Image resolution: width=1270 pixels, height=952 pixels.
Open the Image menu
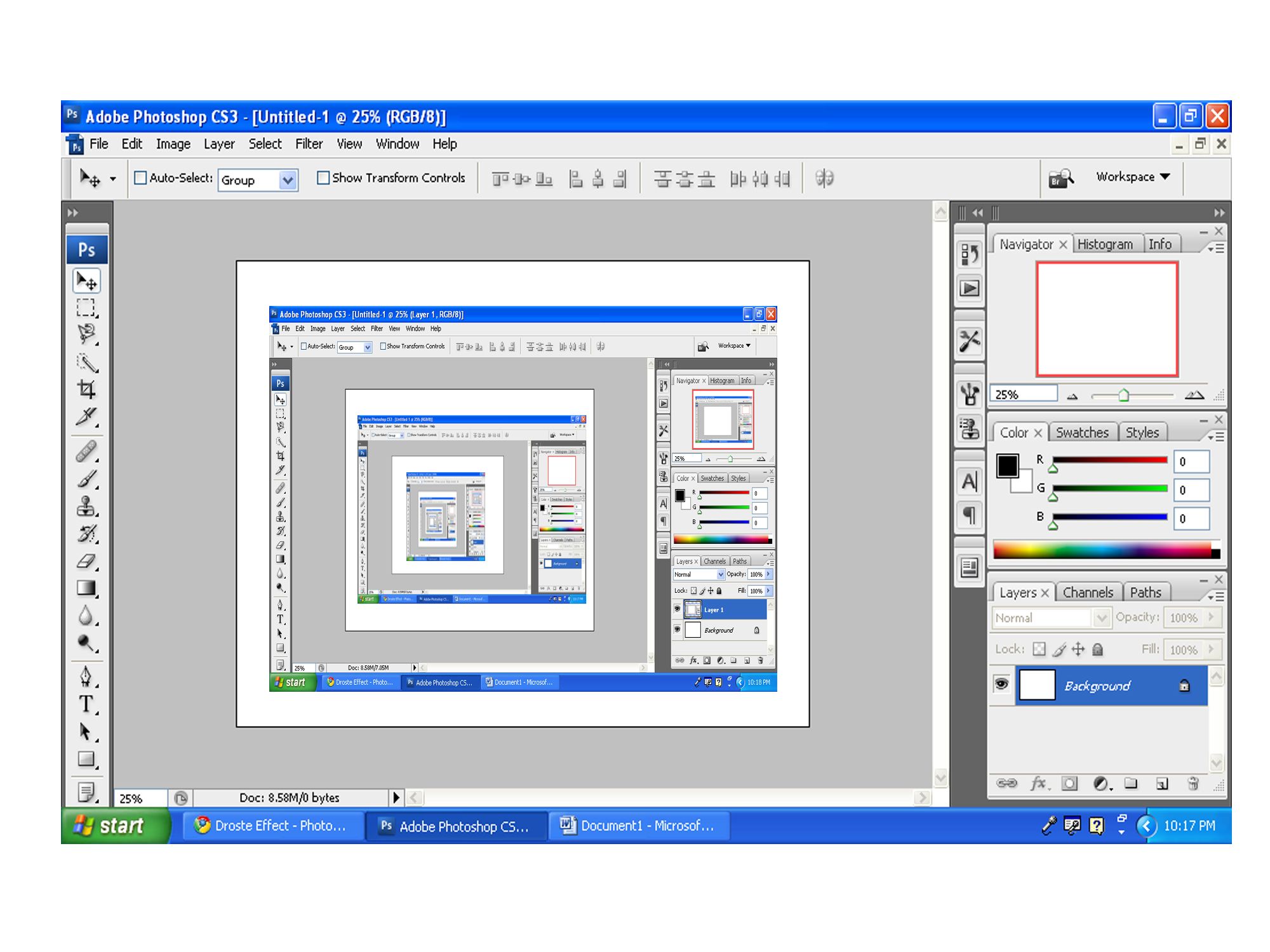coord(173,144)
